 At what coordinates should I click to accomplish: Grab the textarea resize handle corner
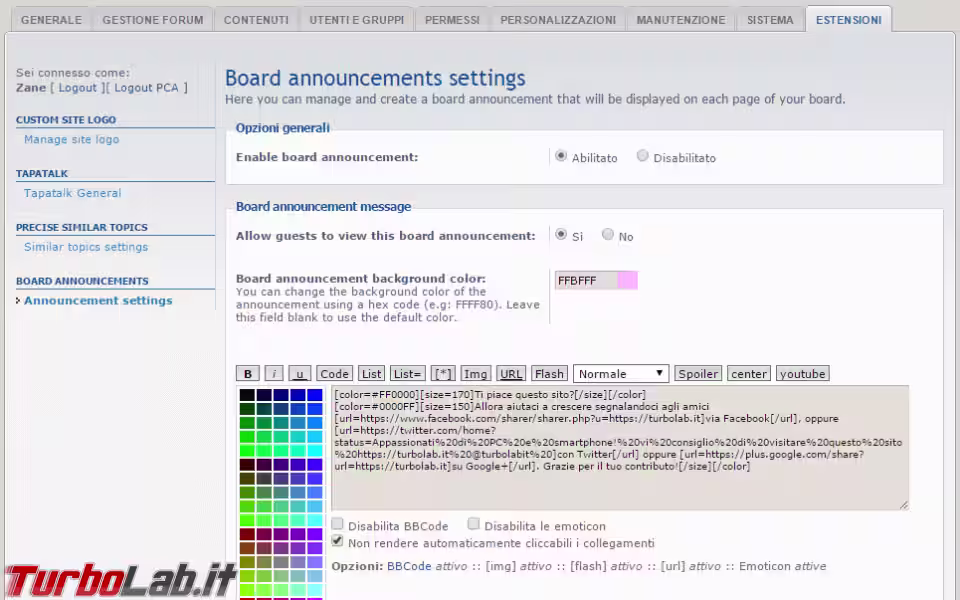click(x=904, y=505)
